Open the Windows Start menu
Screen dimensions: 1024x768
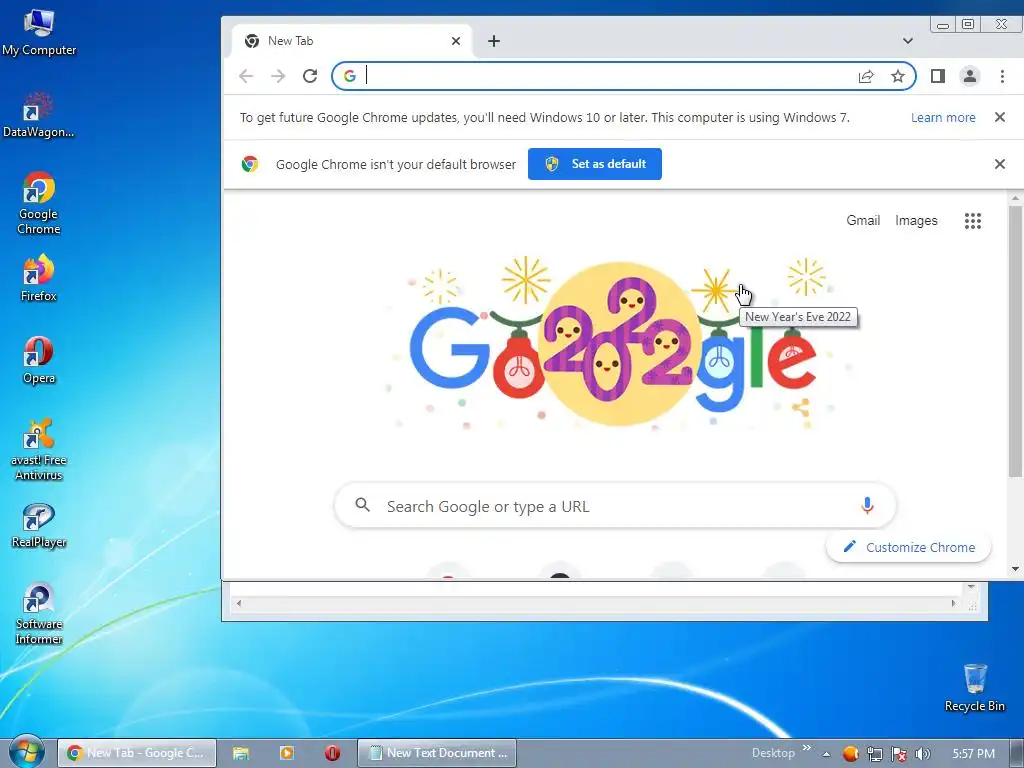pyautogui.click(x=25, y=752)
